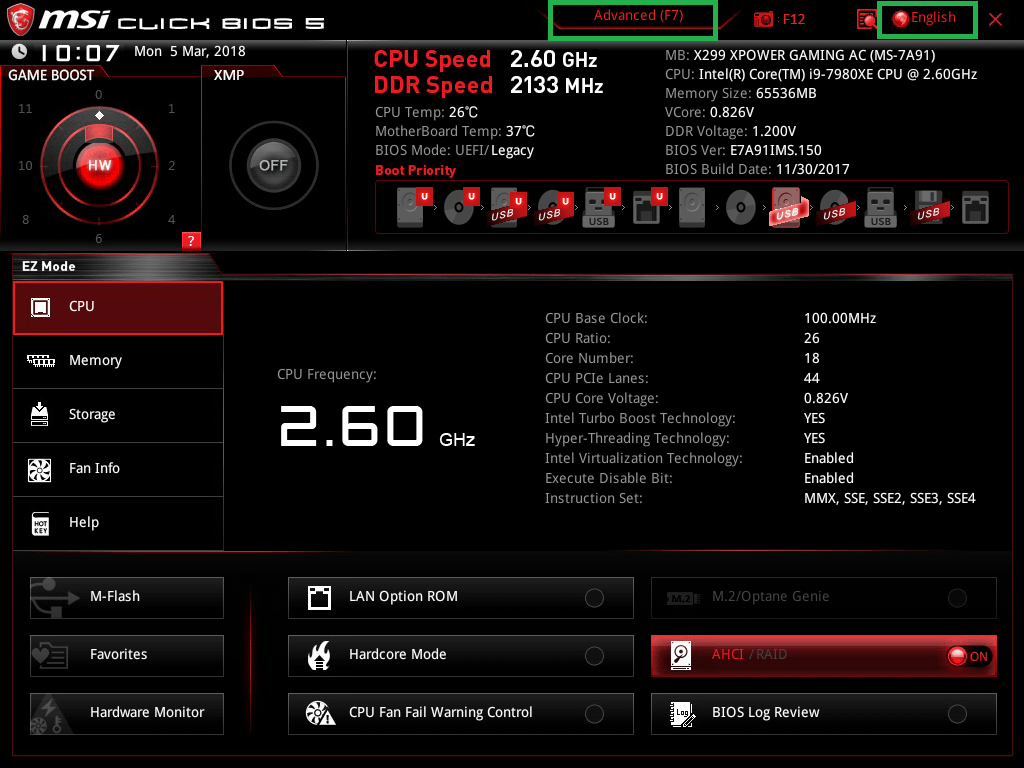Image resolution: width=1024 pixels, height=768 pixels.
Task: Select the UEFI USB hard disk boot icon
Action: pos(507,207)
